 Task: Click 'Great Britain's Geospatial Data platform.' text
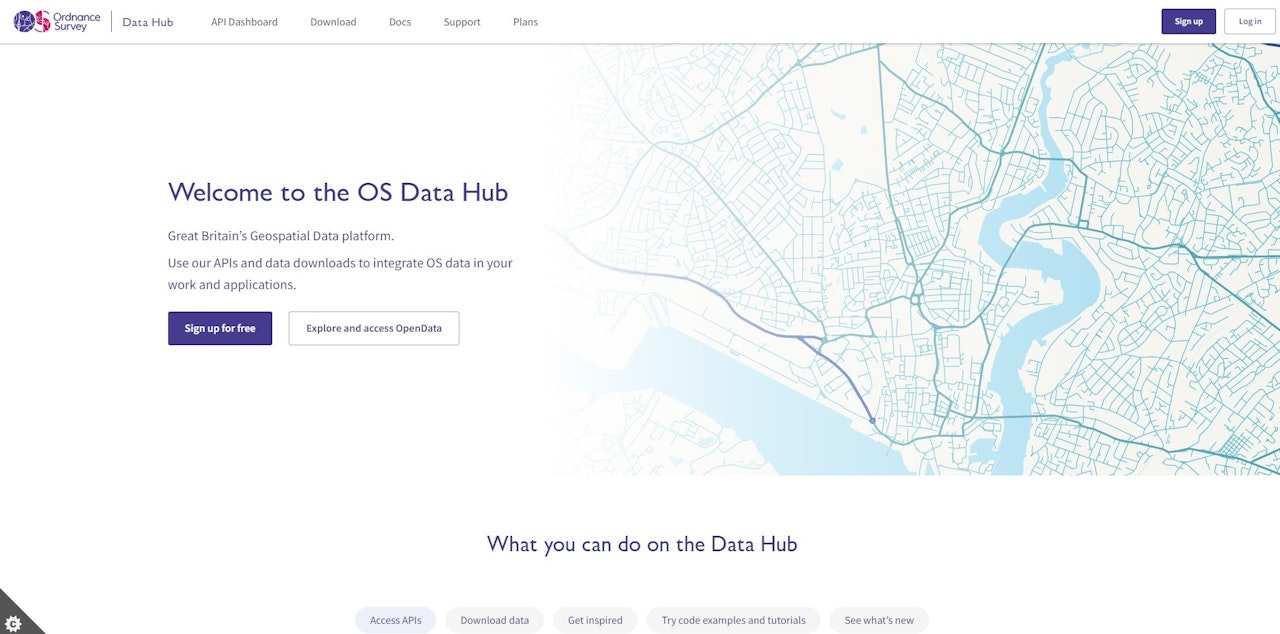tap(281, 236)
